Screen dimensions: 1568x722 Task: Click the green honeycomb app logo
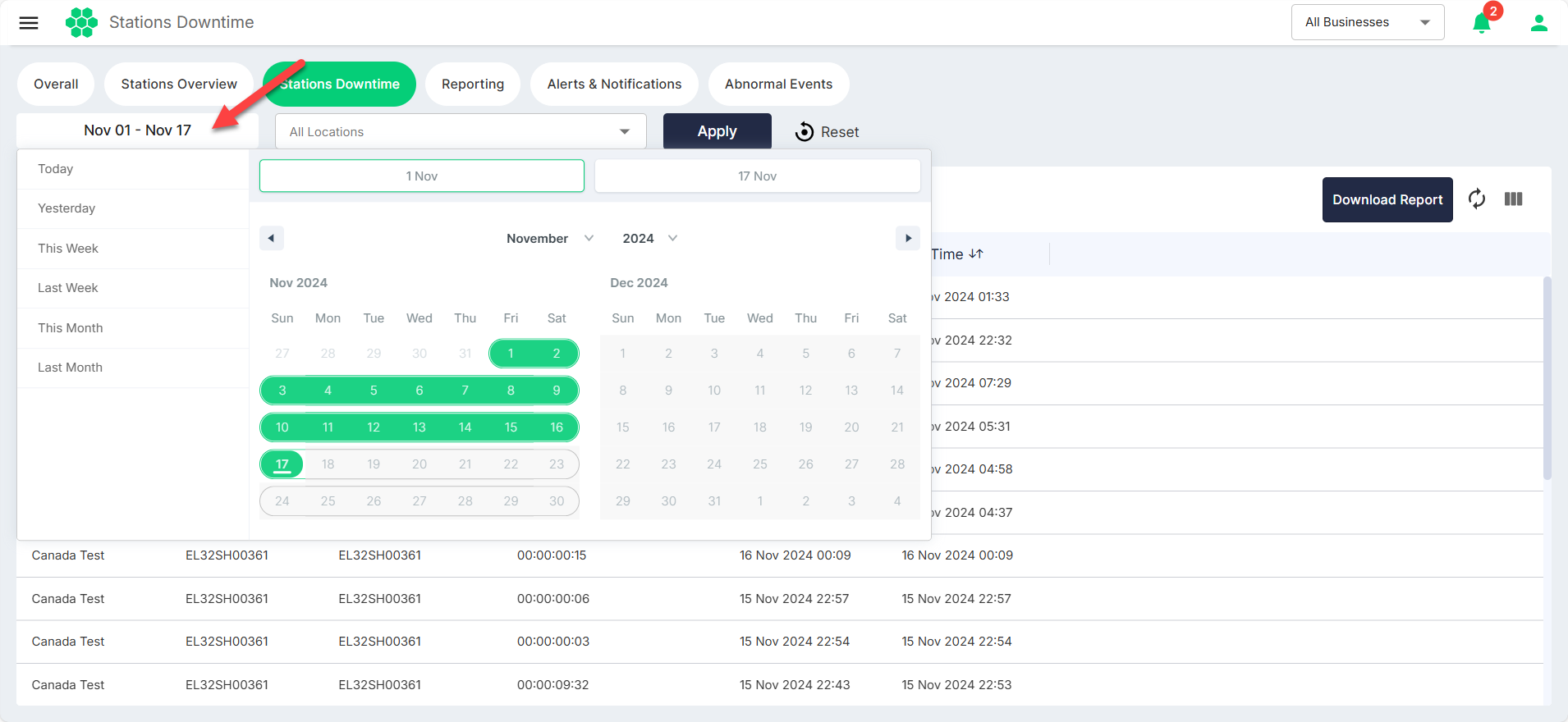[81, 22]
